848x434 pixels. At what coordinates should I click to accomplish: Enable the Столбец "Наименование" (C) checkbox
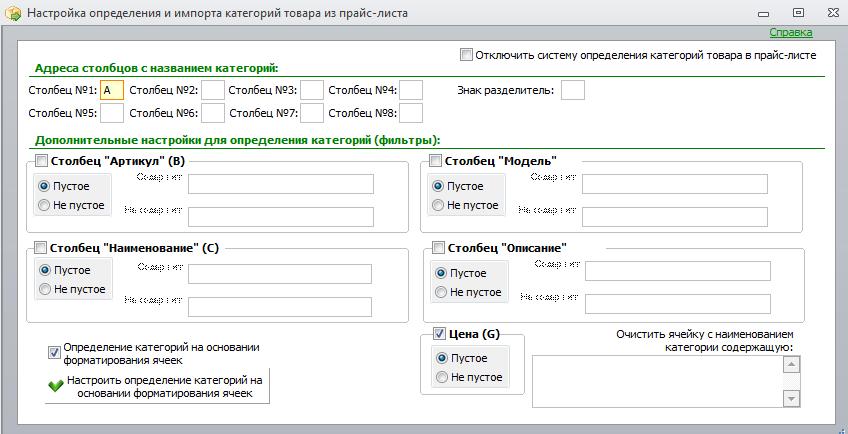click(x=41, y=248)
